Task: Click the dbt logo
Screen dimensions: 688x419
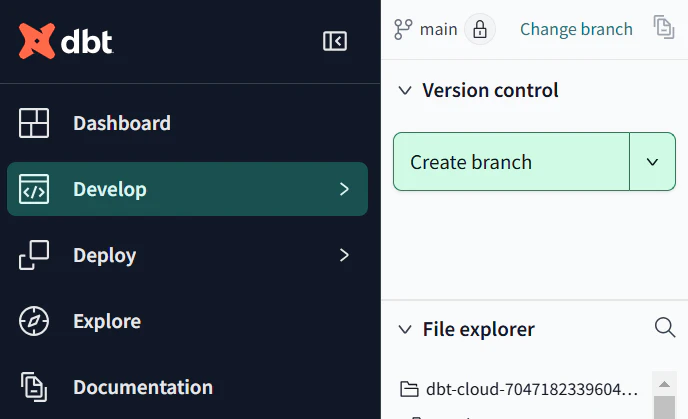Action: (65, 41)
